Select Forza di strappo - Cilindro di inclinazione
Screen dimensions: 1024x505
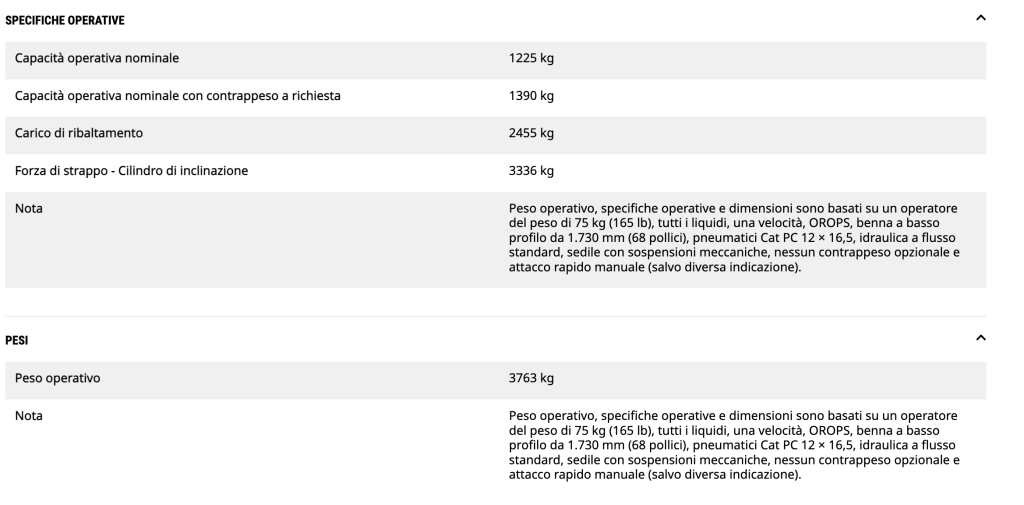[131, 171]
